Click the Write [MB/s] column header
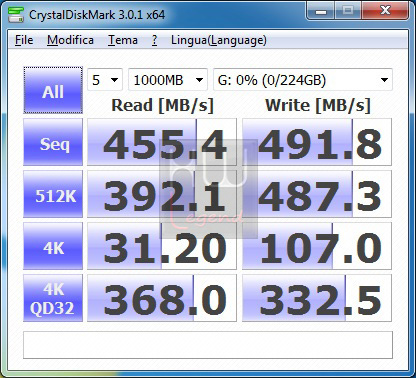Viewport: 416px width, 378px height. click(x=318, y=106)
